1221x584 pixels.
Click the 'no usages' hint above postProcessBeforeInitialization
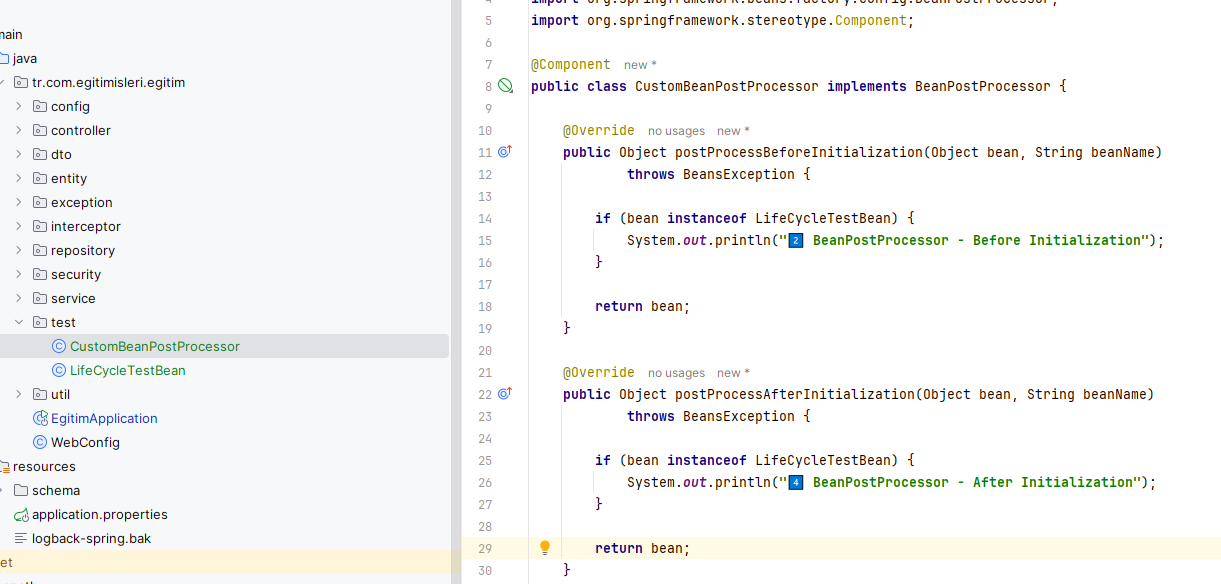[x=676, y=130]
